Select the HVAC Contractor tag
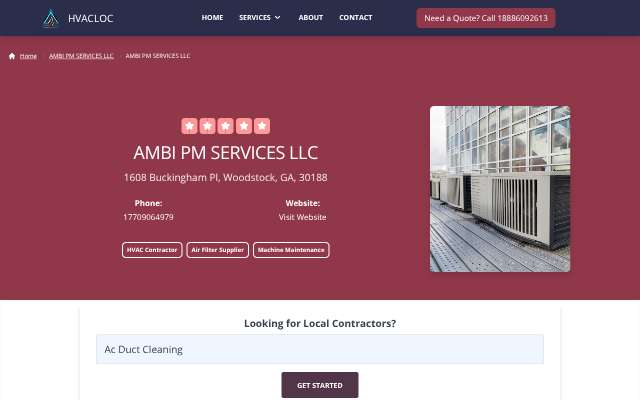 pyautogui.click(x=152, y=250)
